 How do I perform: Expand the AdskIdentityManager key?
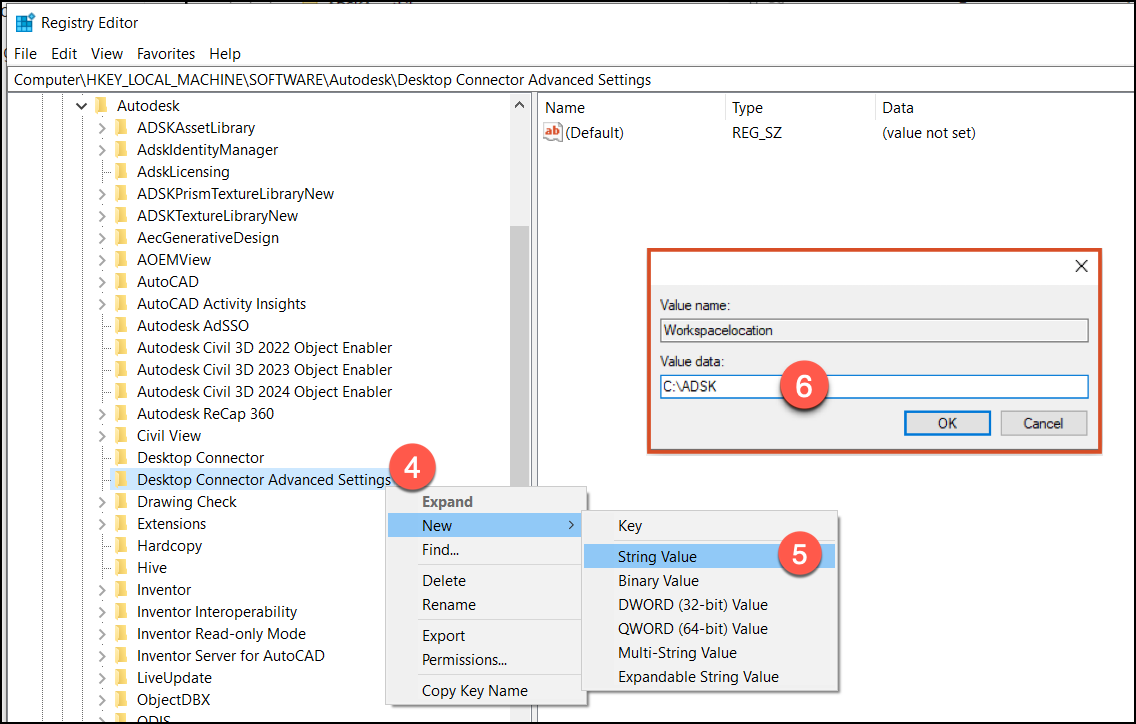(x=102, y=150)
